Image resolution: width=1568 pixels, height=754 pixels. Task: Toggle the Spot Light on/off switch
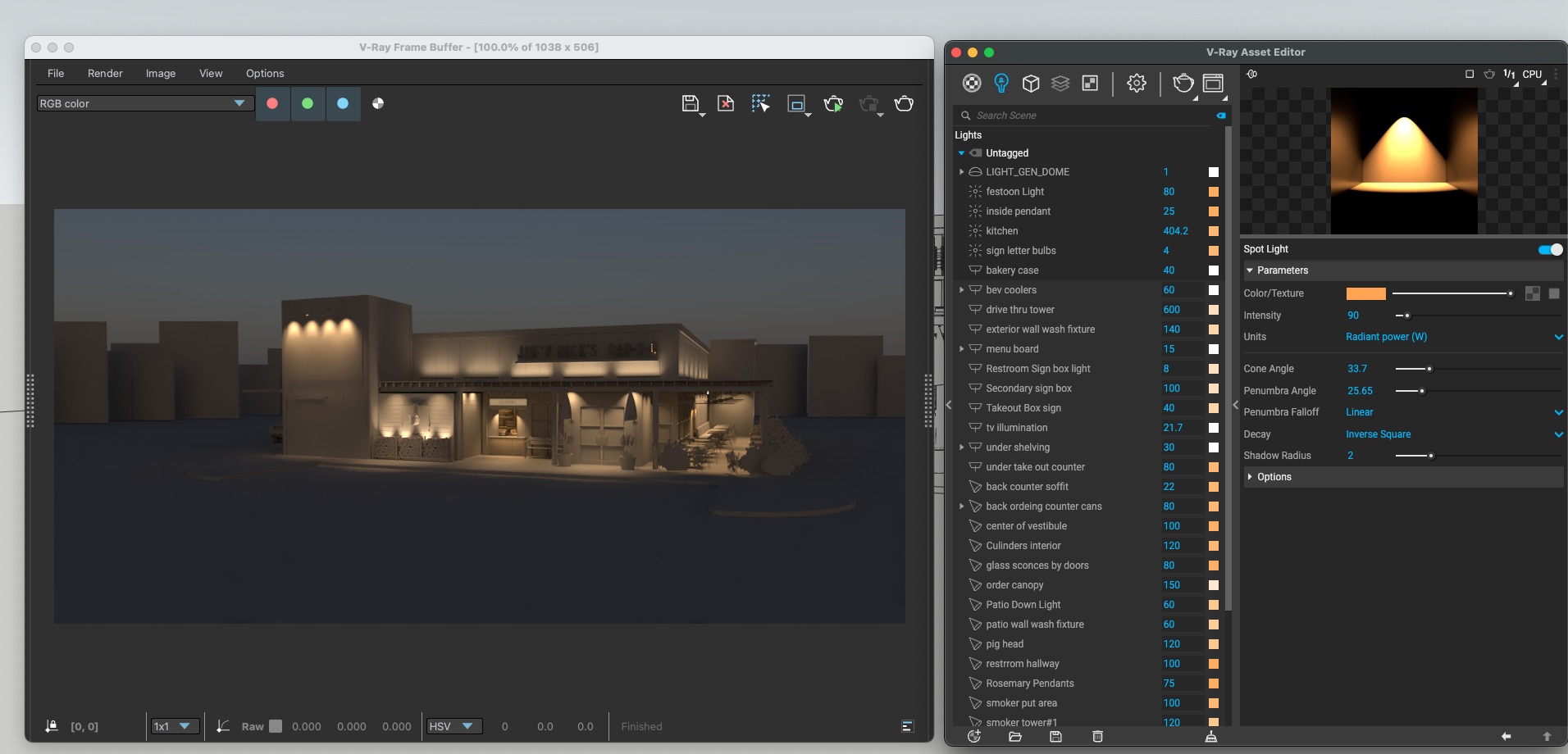[x=1550, y=249]
